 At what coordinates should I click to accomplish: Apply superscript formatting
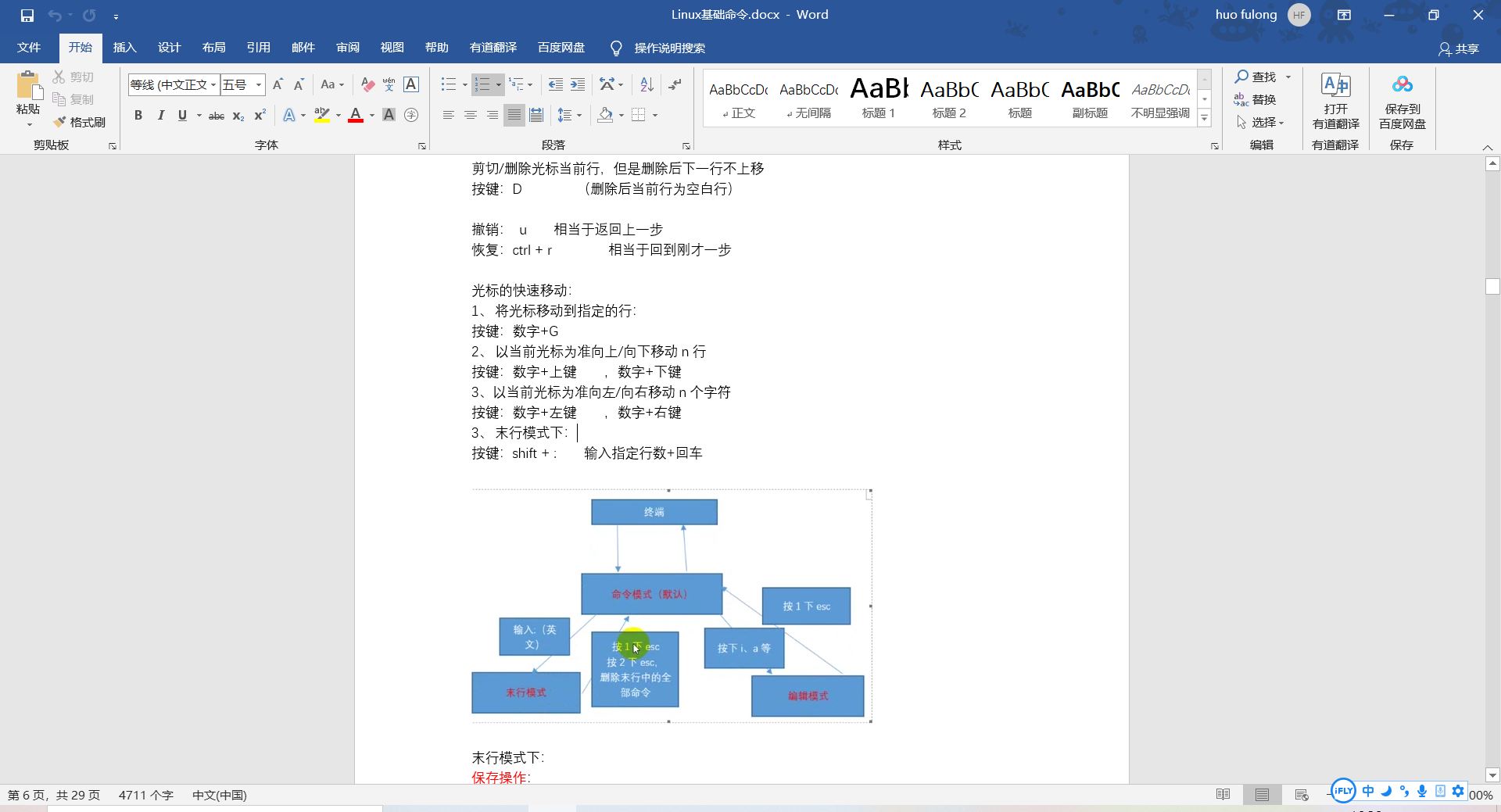(x=258, y=116)
